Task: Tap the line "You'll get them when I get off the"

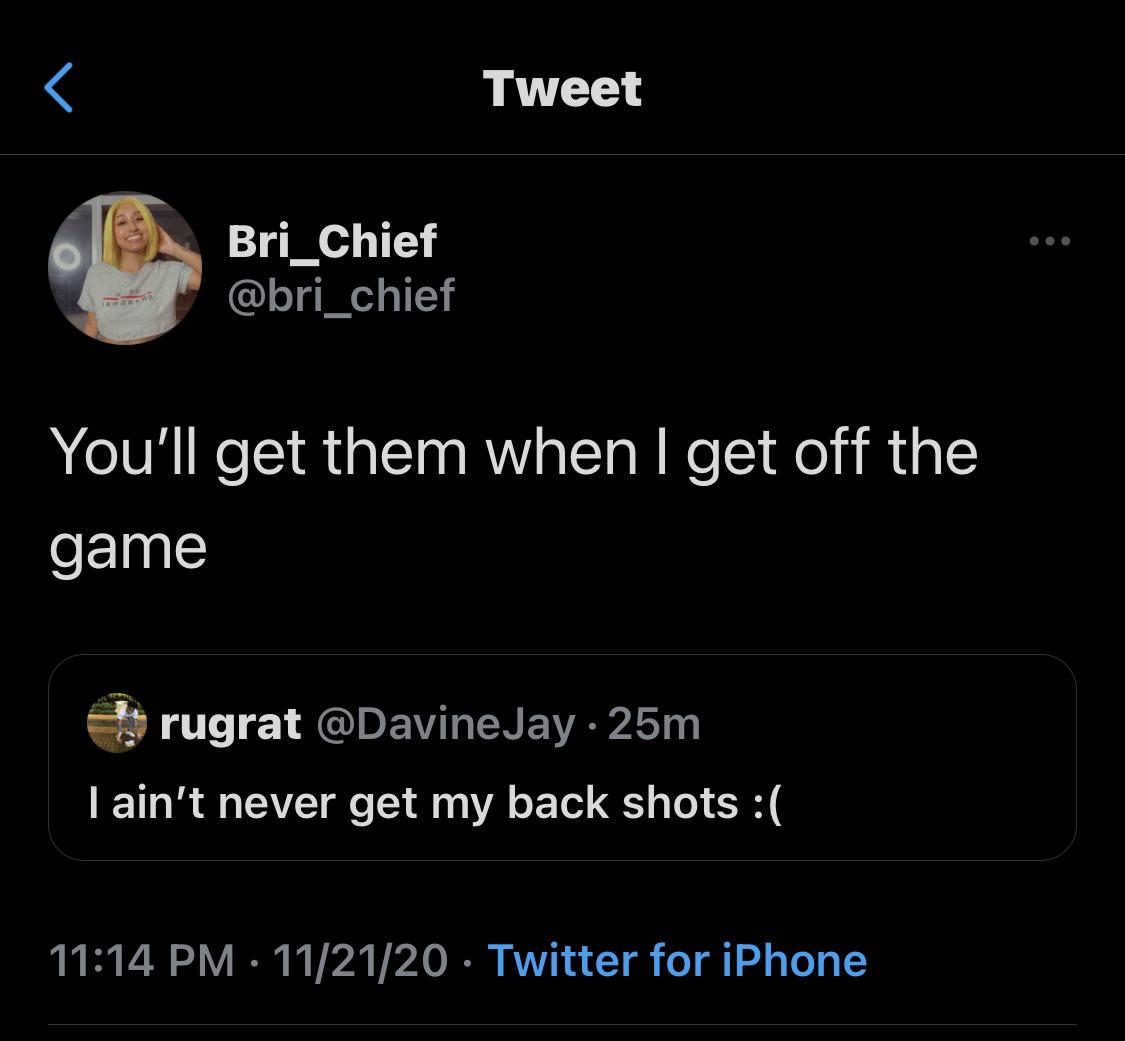Action: (513, 451)
